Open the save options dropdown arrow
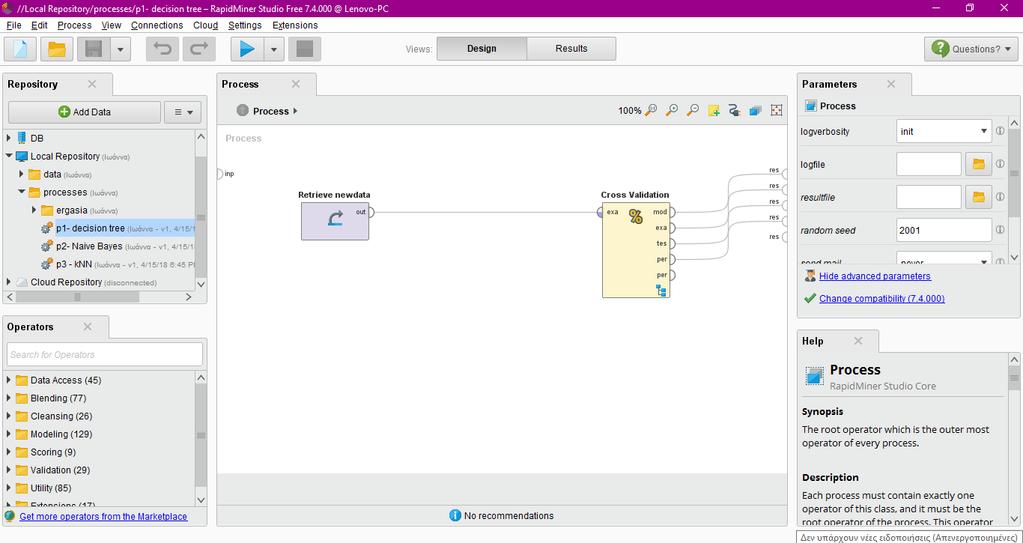 pyautogui.click(x=121, y=49)
